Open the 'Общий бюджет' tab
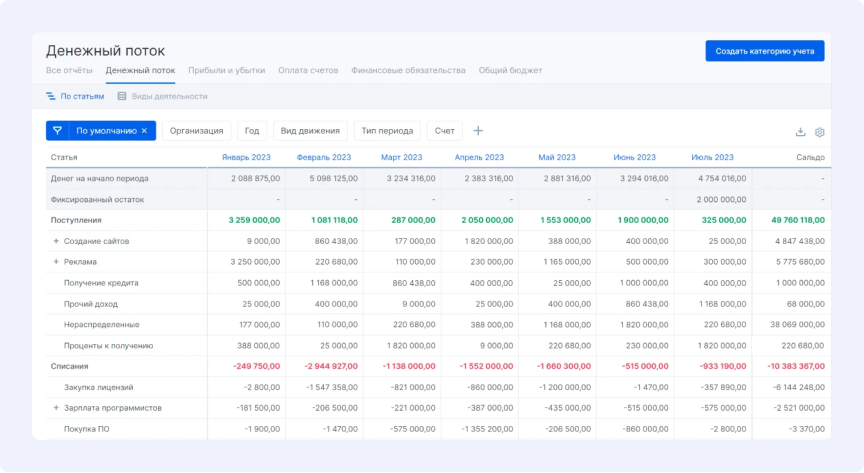The image size is (864, 473). (510, 71)
